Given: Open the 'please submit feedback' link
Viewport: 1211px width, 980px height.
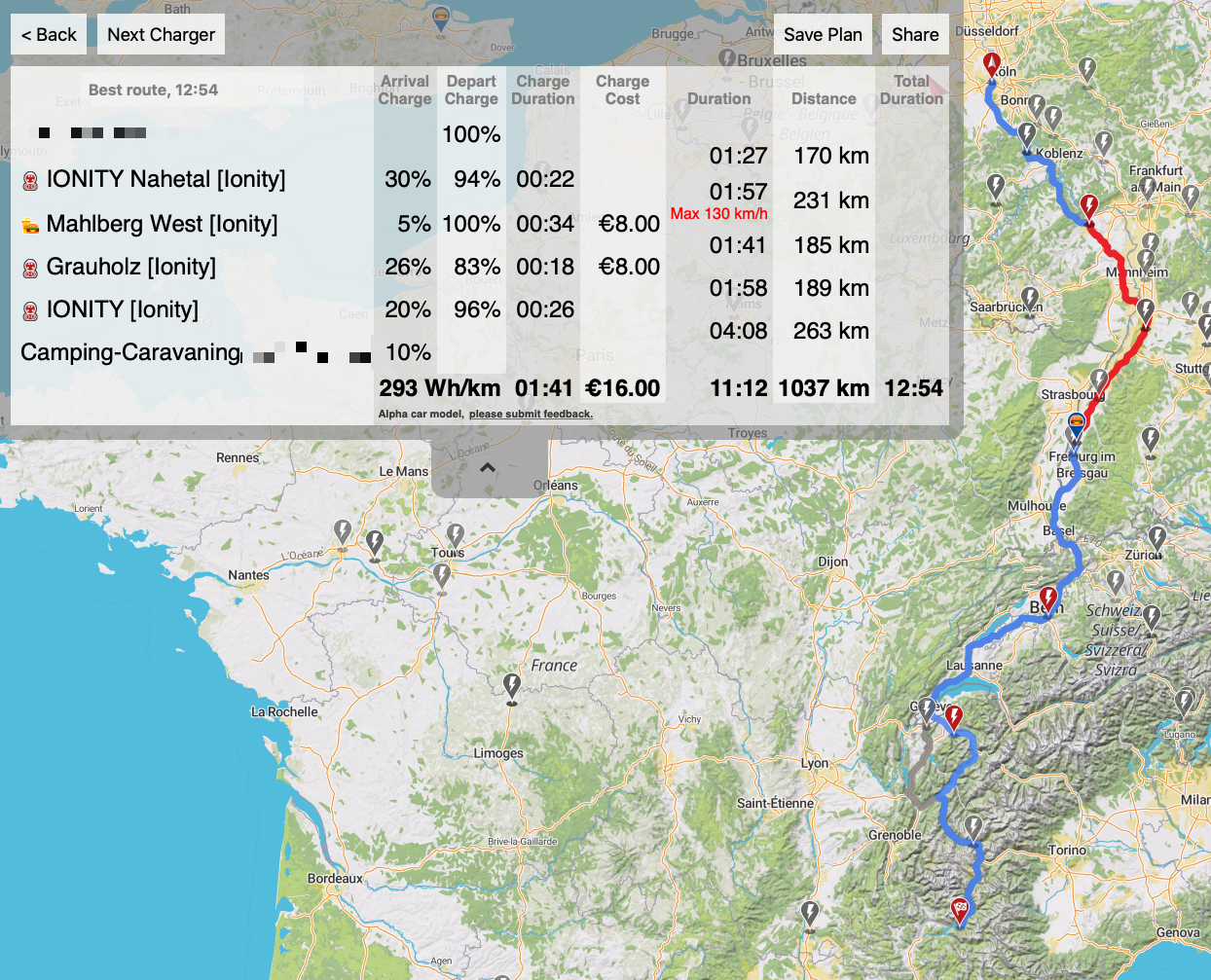Looking at the screenshot, I should [531, 414].
